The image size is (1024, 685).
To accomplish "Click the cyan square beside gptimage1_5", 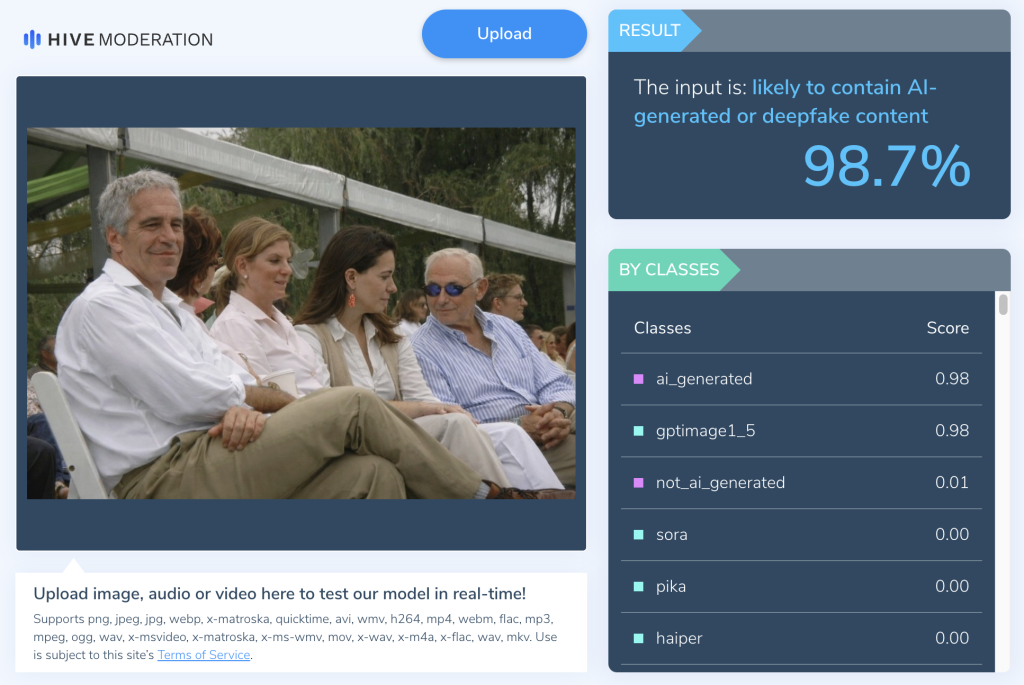I will (x=638, y=431).
